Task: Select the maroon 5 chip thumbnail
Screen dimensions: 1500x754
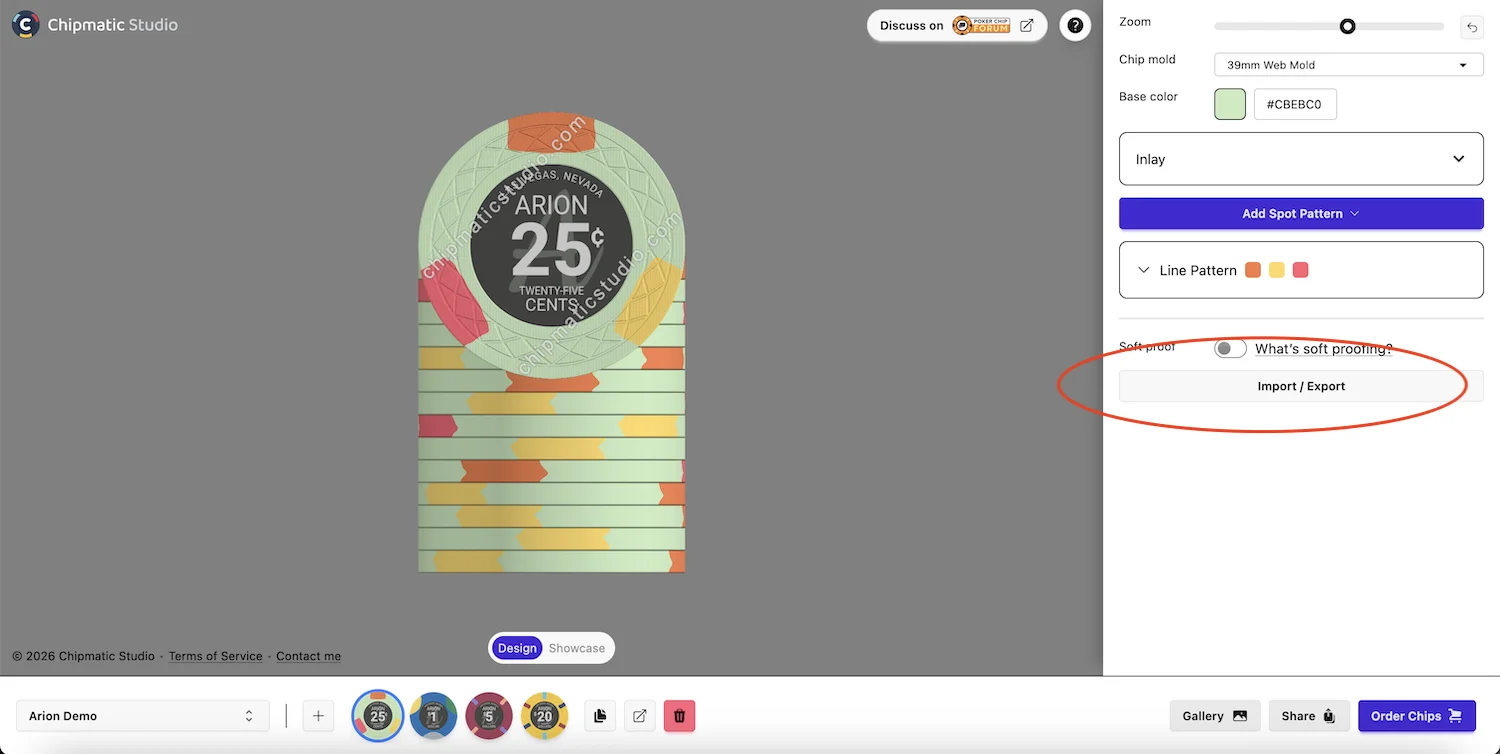Action: pyautogui.click(x=489, y=716)
